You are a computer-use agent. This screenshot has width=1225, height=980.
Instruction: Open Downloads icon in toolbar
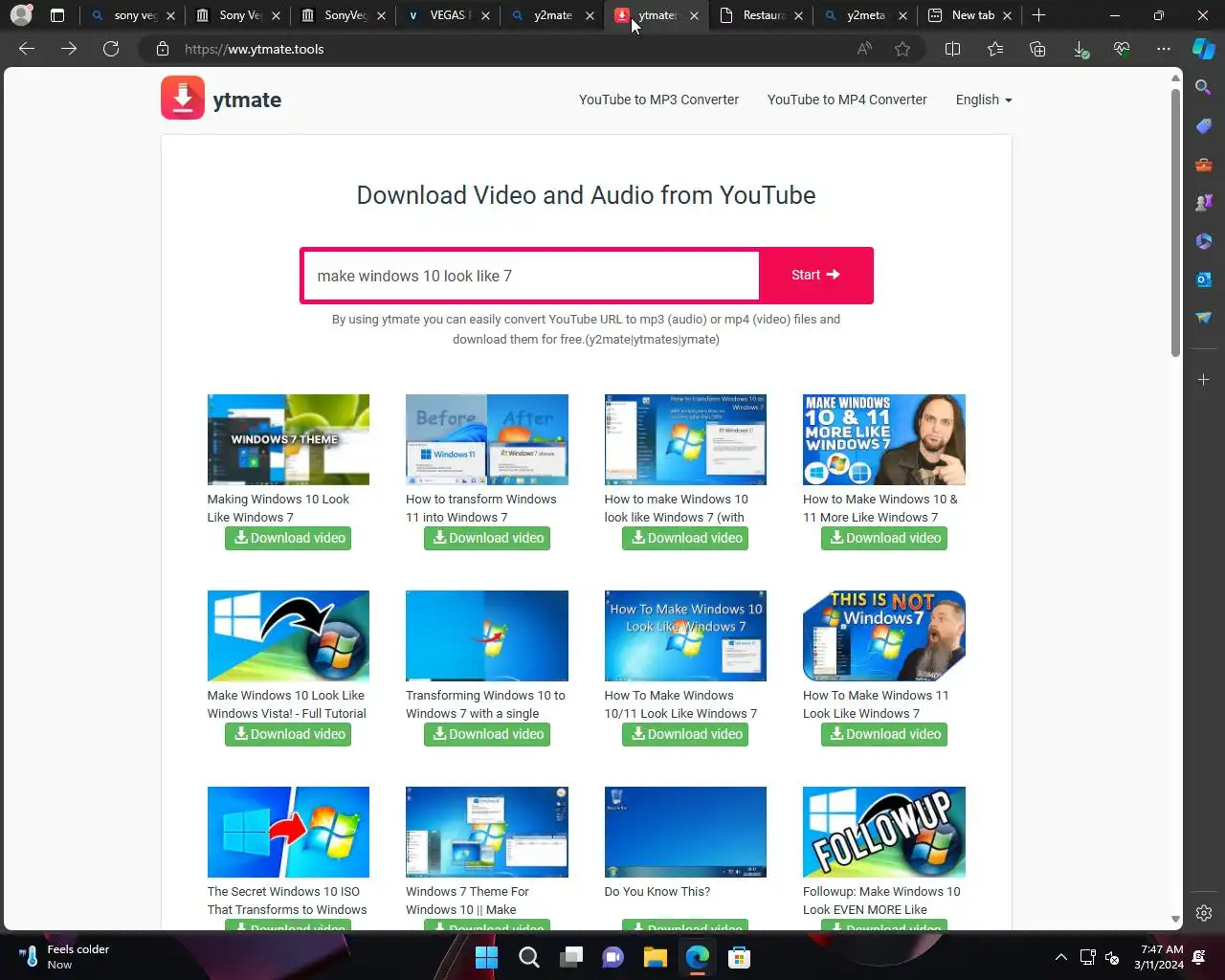1080,49
